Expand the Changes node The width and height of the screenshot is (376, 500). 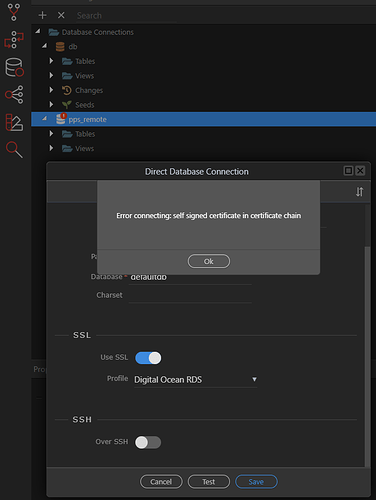tap(51, 90)
